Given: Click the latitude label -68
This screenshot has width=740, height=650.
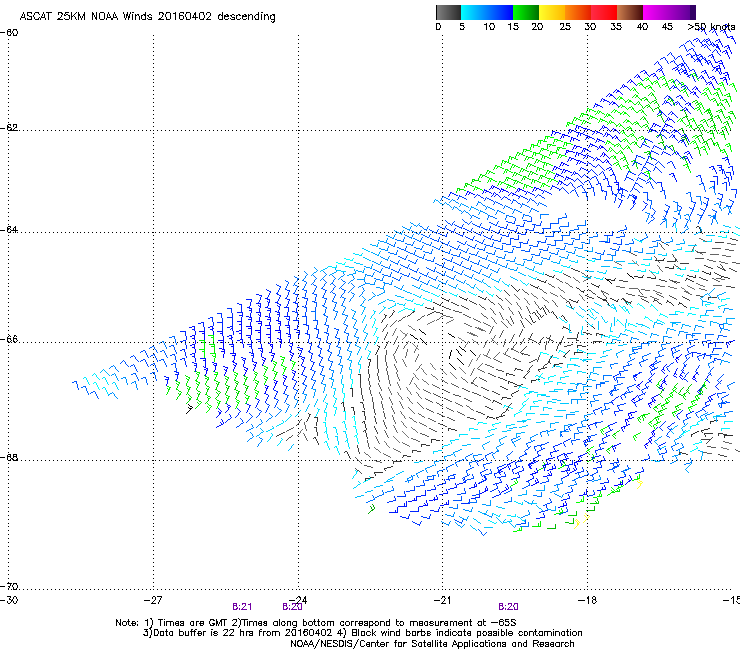Looking at the screenshot, I should (x=9, y=458).
